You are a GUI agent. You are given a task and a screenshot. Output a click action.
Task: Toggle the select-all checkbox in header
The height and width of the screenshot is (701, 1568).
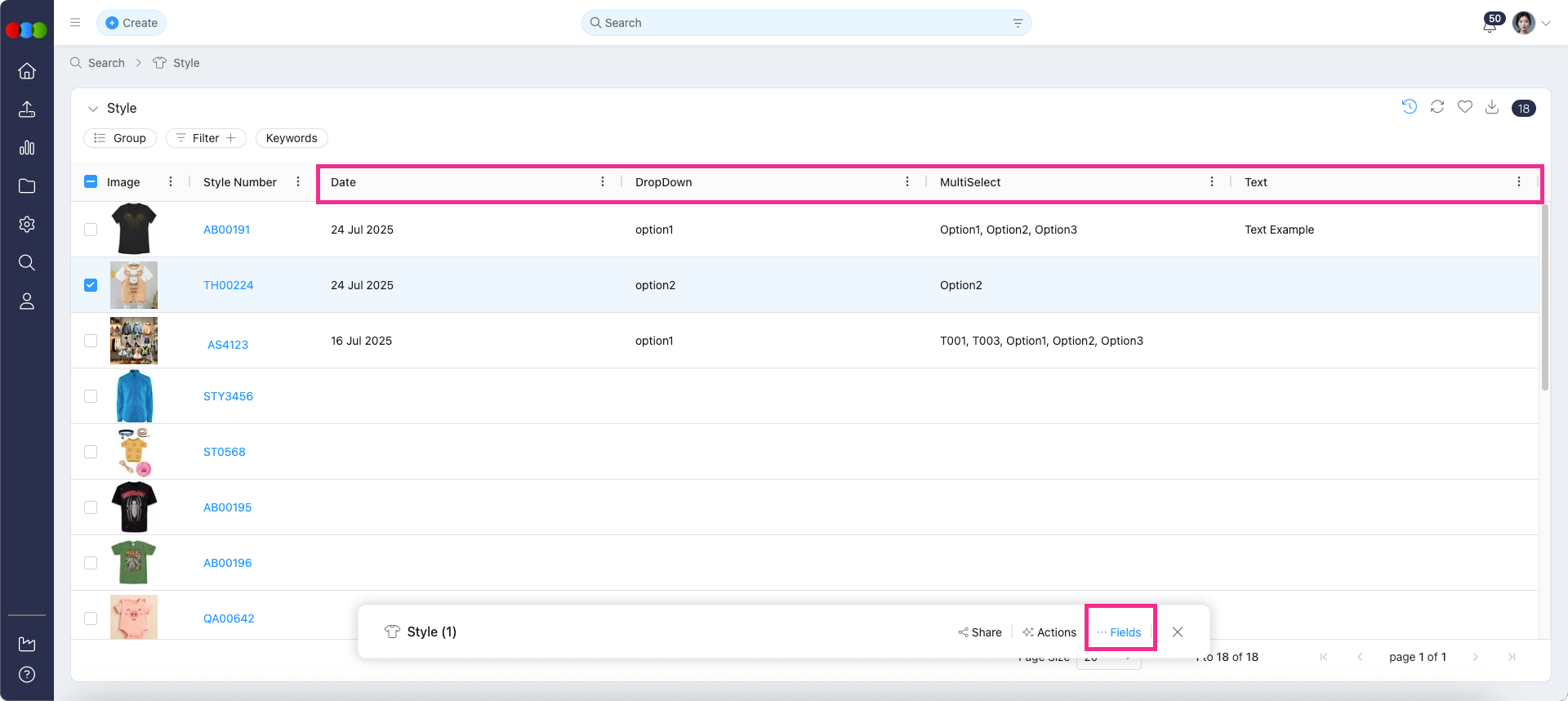(91, 182)
